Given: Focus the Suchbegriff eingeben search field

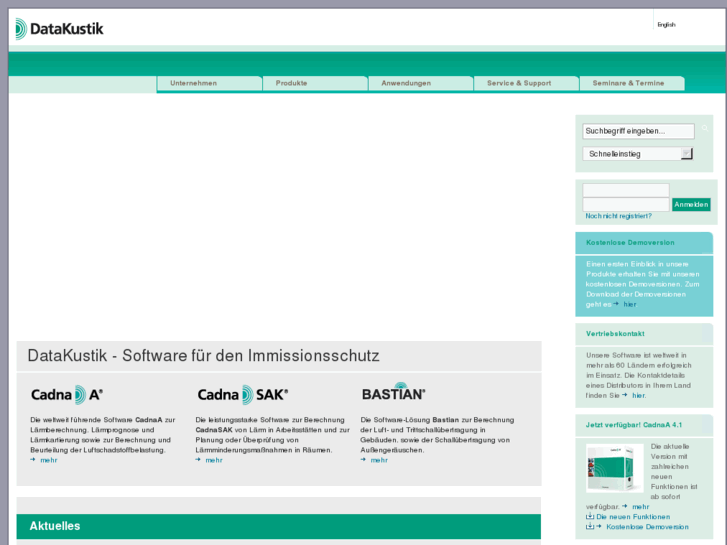Looking at the screenshot, I should coord(638,131).
